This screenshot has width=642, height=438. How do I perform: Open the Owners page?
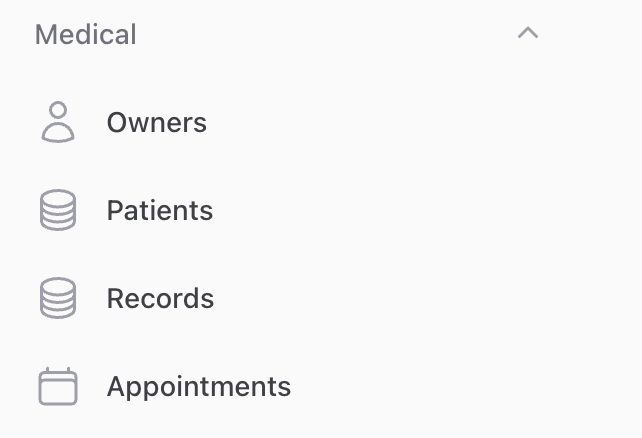156,123
